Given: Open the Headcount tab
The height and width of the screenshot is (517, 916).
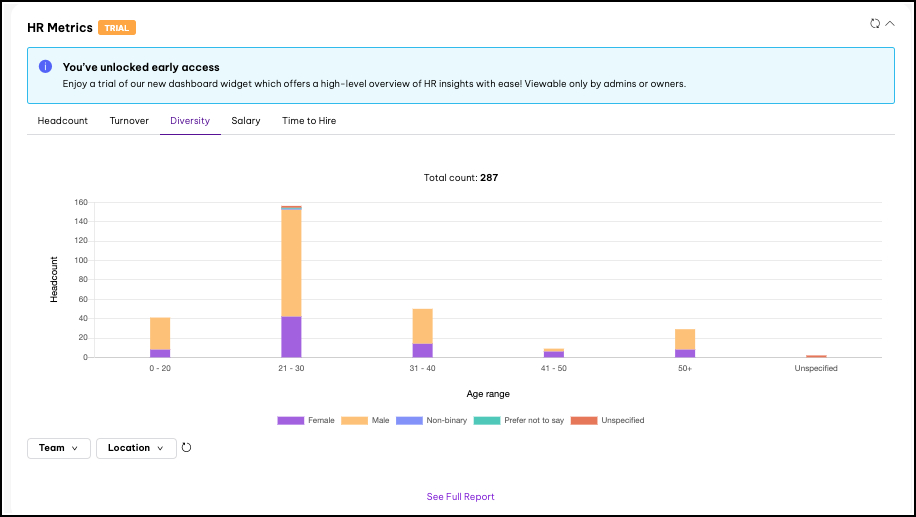Looking at the screenshot, I should click(63, 121).
